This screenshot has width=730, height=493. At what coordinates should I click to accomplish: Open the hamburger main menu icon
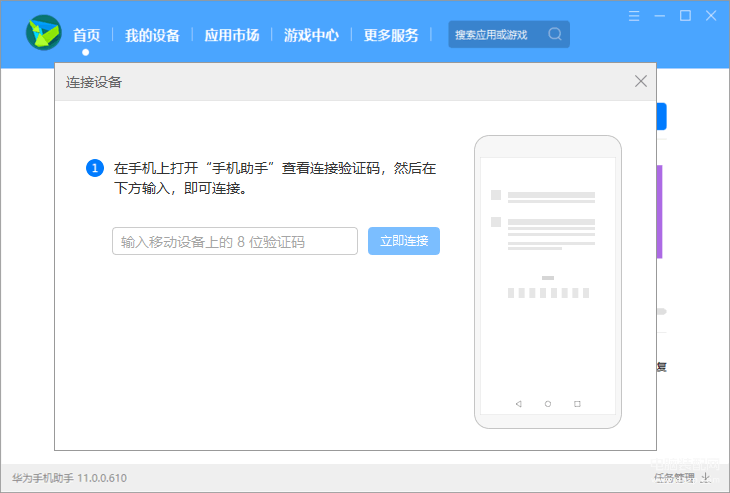tap(635, 15)
